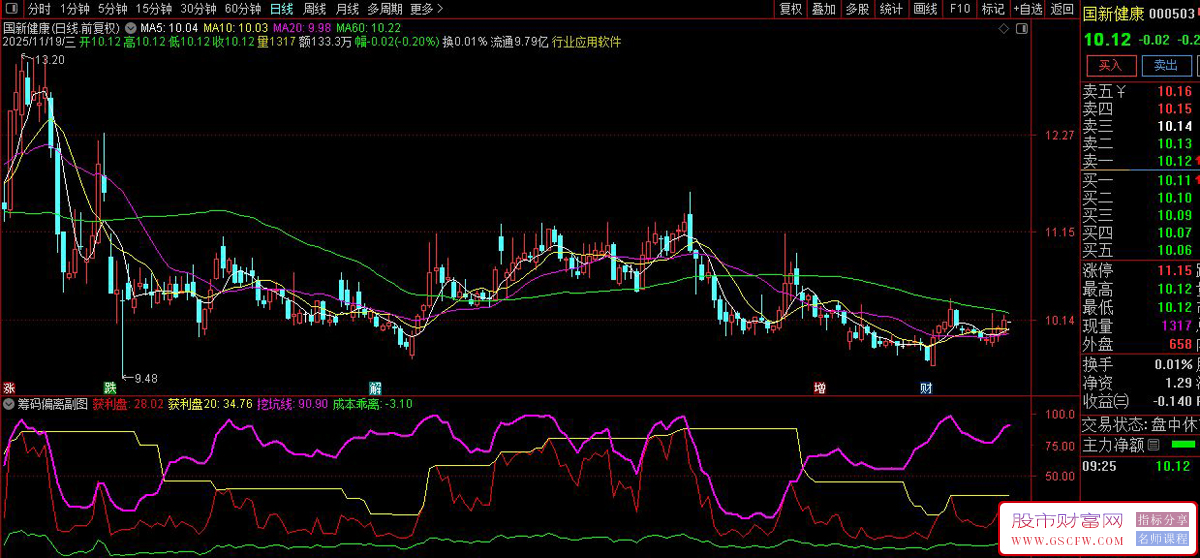Viewport: 1200px width, 558px height.
Task: Click the 增 event marker on chart
Action: 820,387
